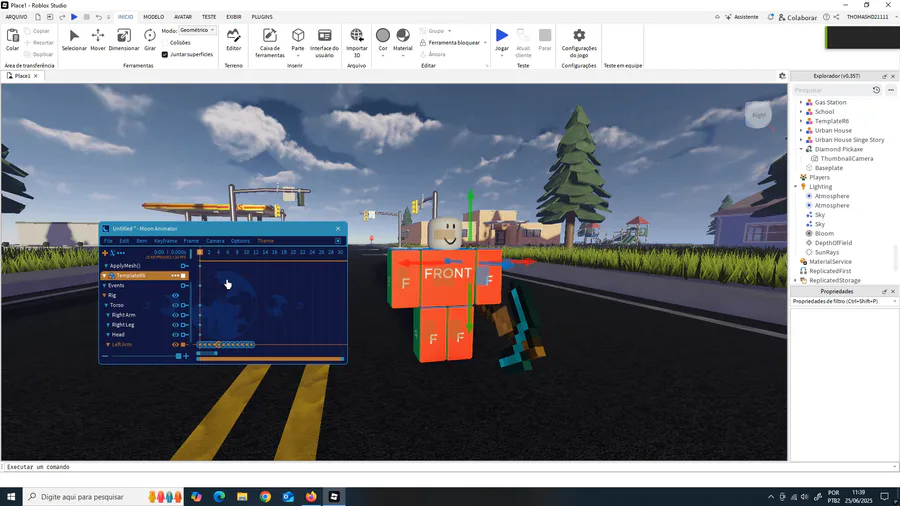Switch to MODELO ribbon tab
This screenshot has height=506, width=900.
pyautogui.click(x=153, y=17)
